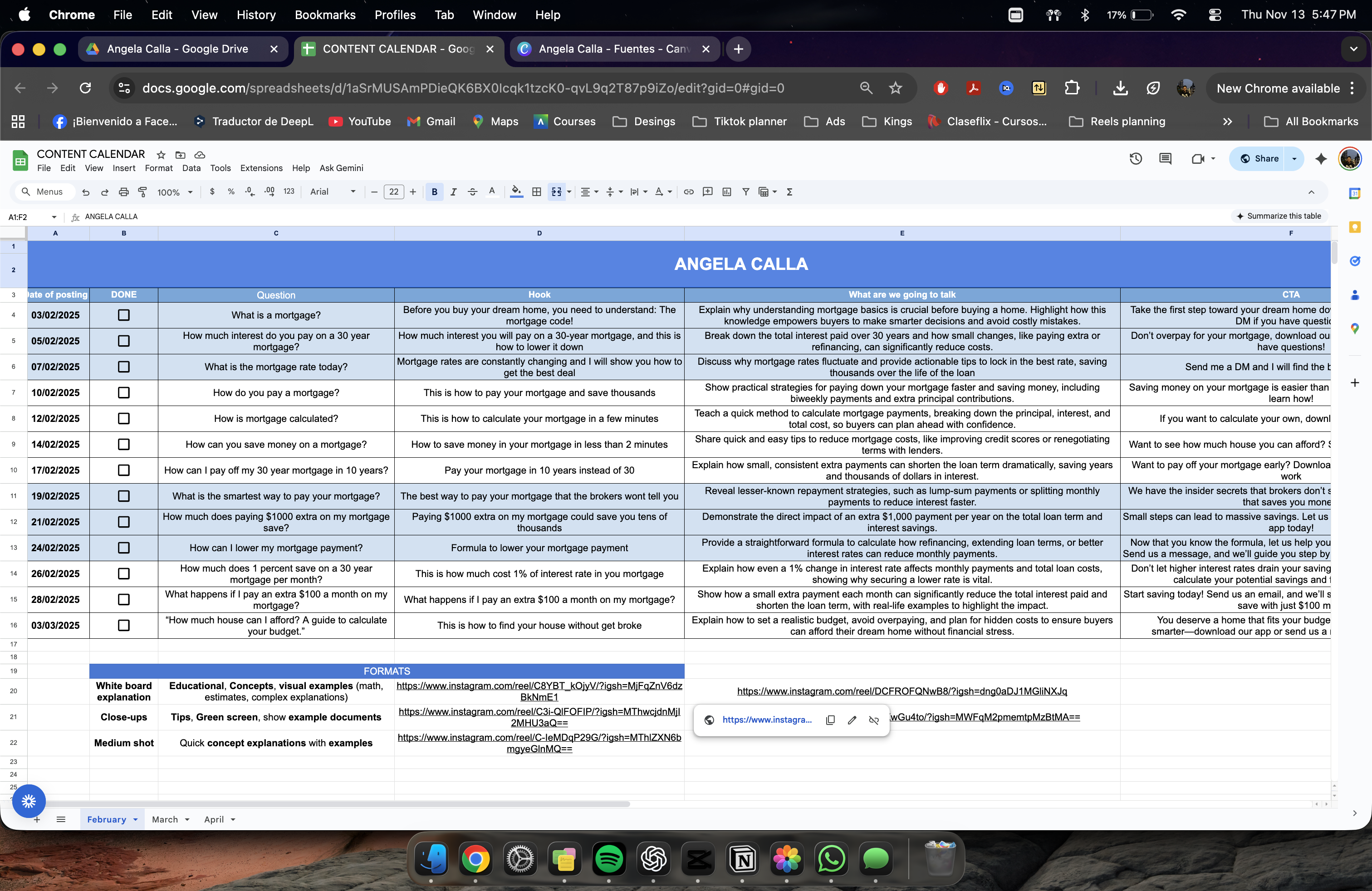Click the merge cells icon
This screenshot has height=891, width=1372.
556,192
